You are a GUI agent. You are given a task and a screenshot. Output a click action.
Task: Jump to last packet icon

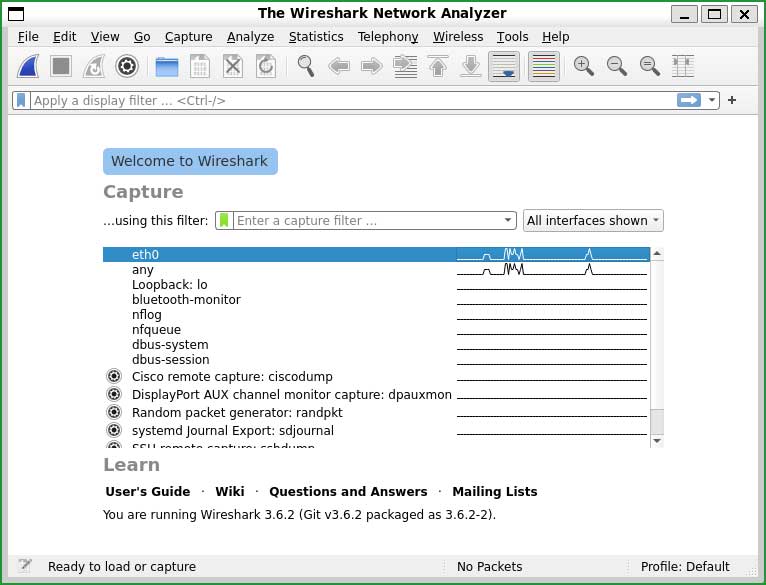click(471, 66)
